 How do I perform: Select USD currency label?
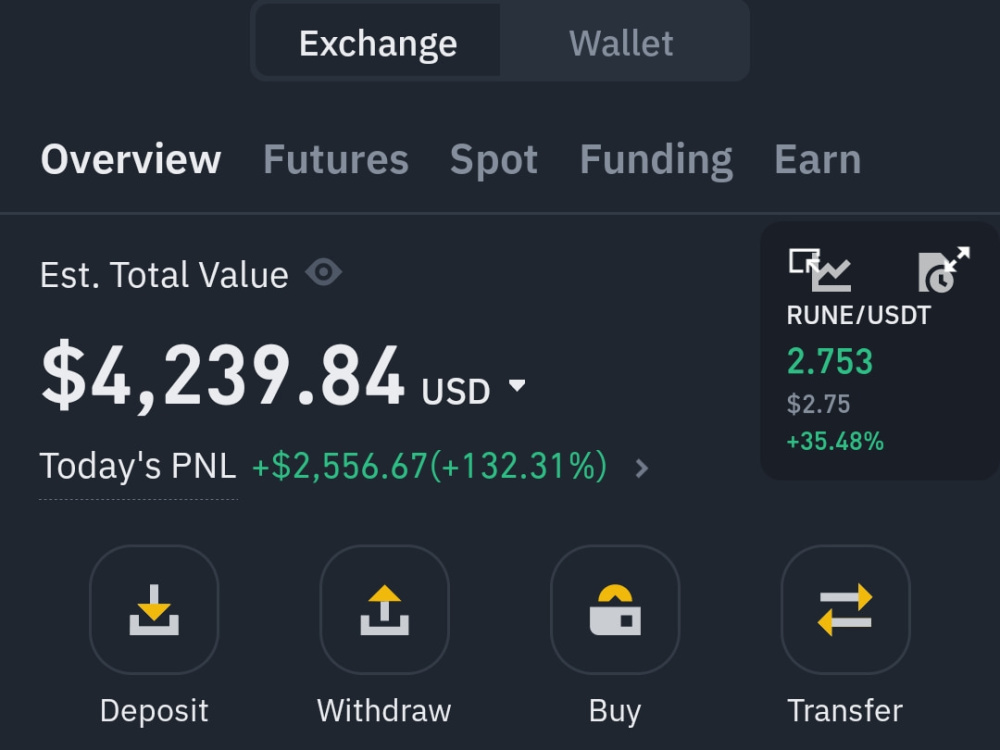(455, 391)
